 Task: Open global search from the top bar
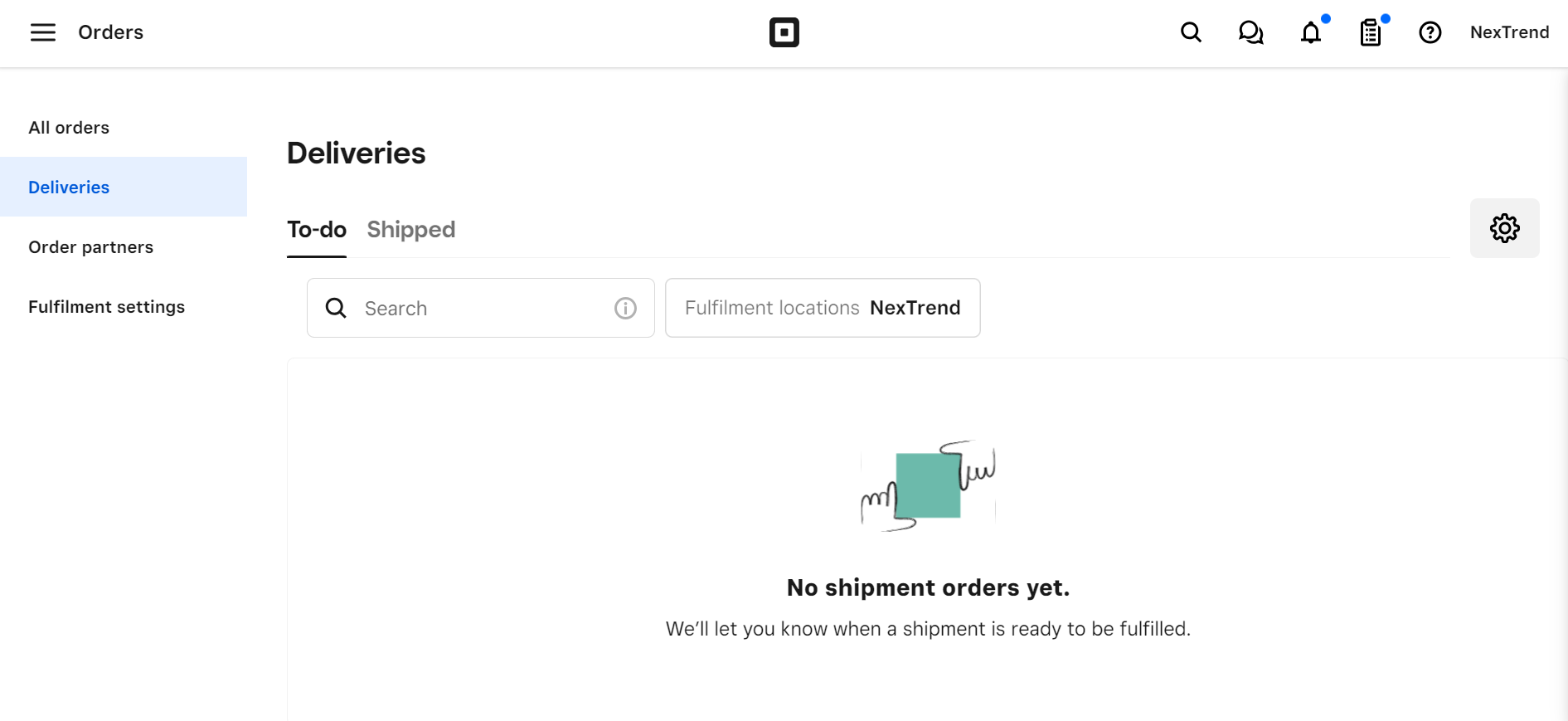1191,32
